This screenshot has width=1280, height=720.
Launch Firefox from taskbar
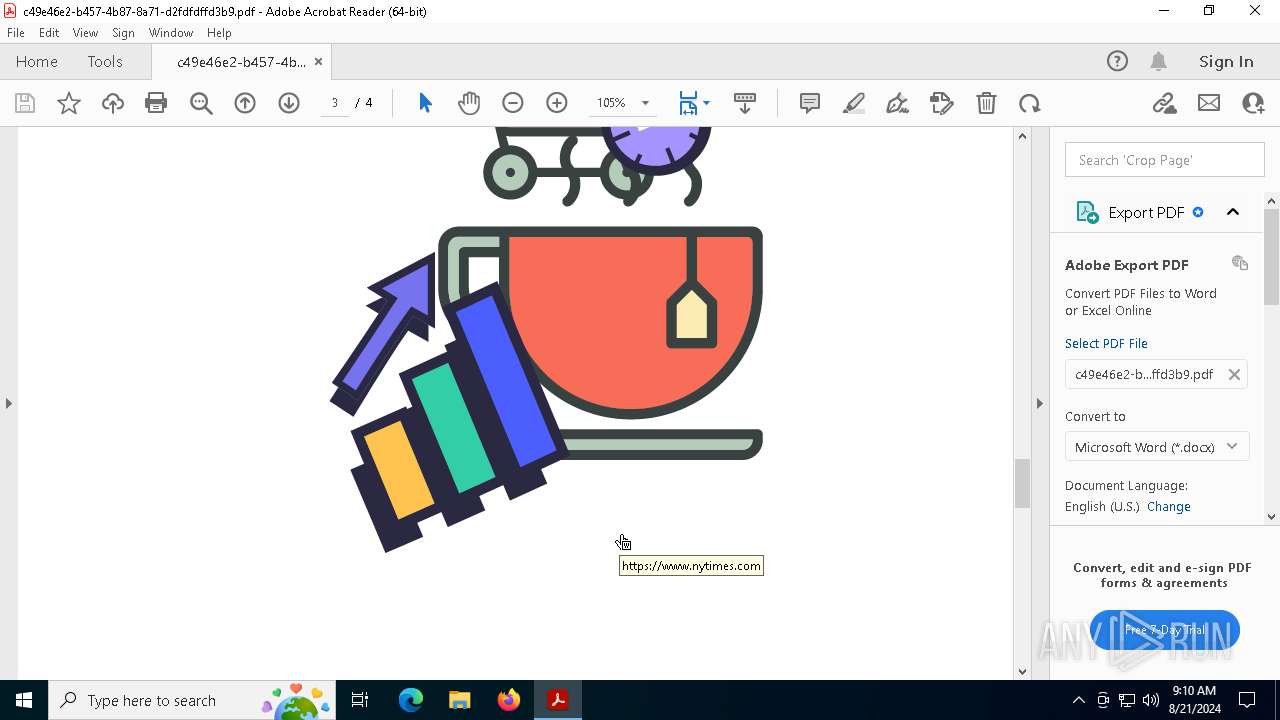[x=509, y=700]
